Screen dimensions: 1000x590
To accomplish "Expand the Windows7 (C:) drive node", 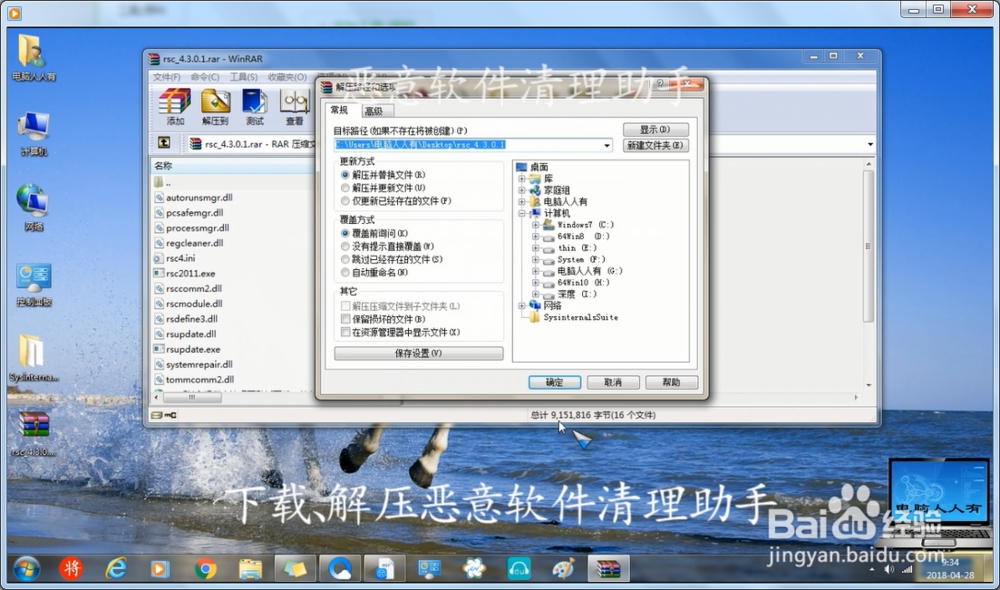I will [x=535, y=225].
